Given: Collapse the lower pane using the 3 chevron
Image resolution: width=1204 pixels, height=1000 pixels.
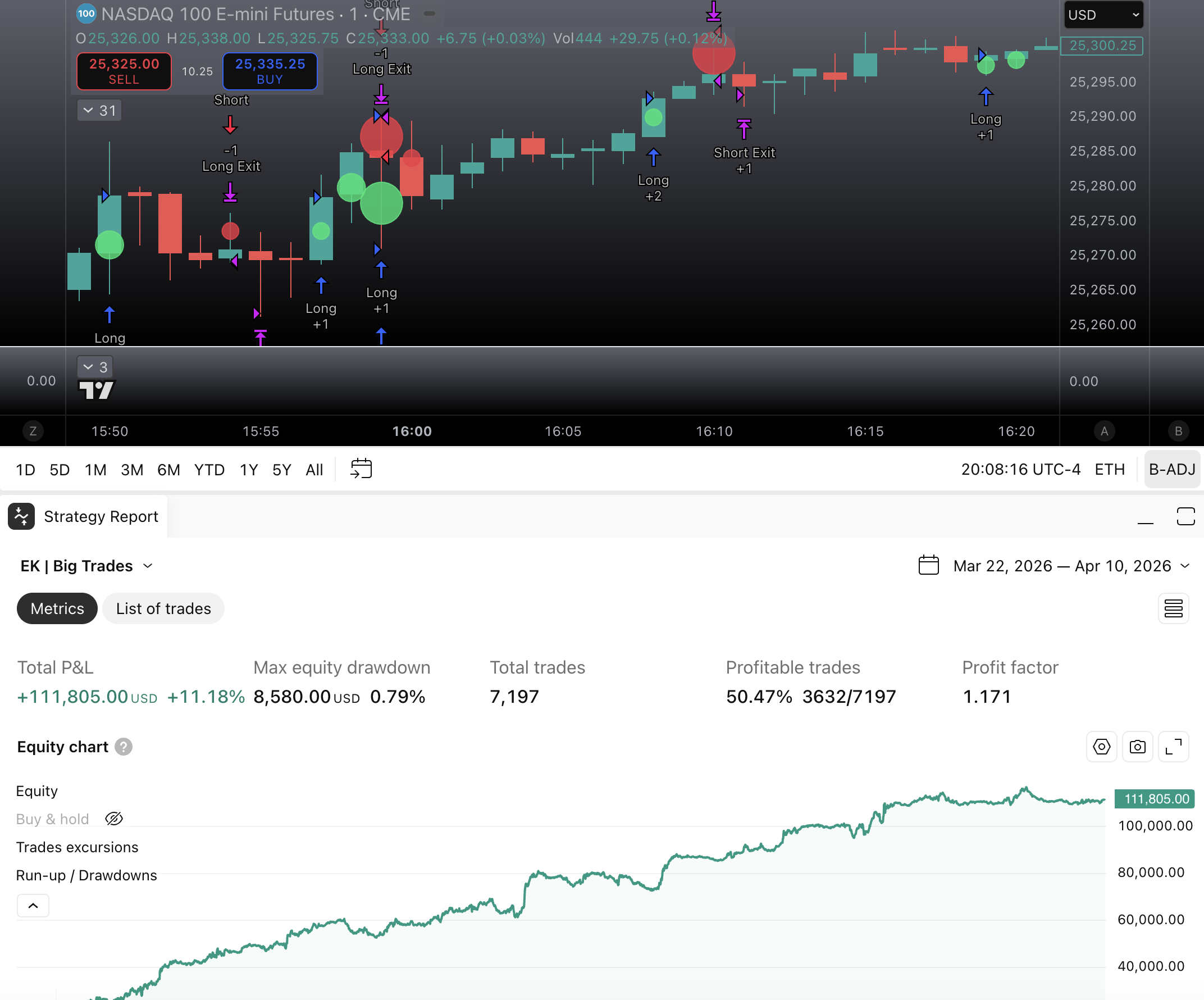Looking at the screenshot, I should 94,366.
